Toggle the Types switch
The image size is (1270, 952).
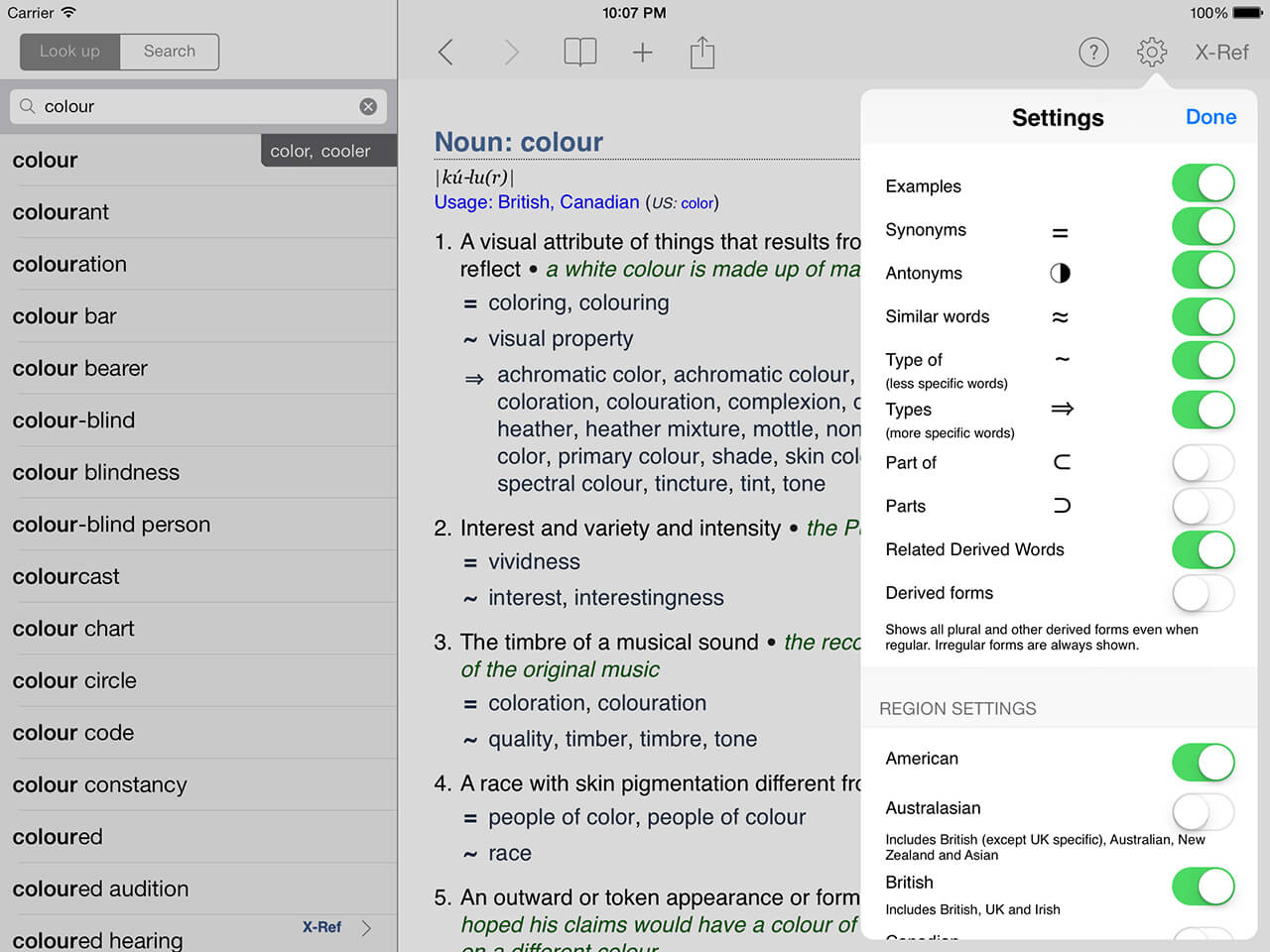(1204, 410)
